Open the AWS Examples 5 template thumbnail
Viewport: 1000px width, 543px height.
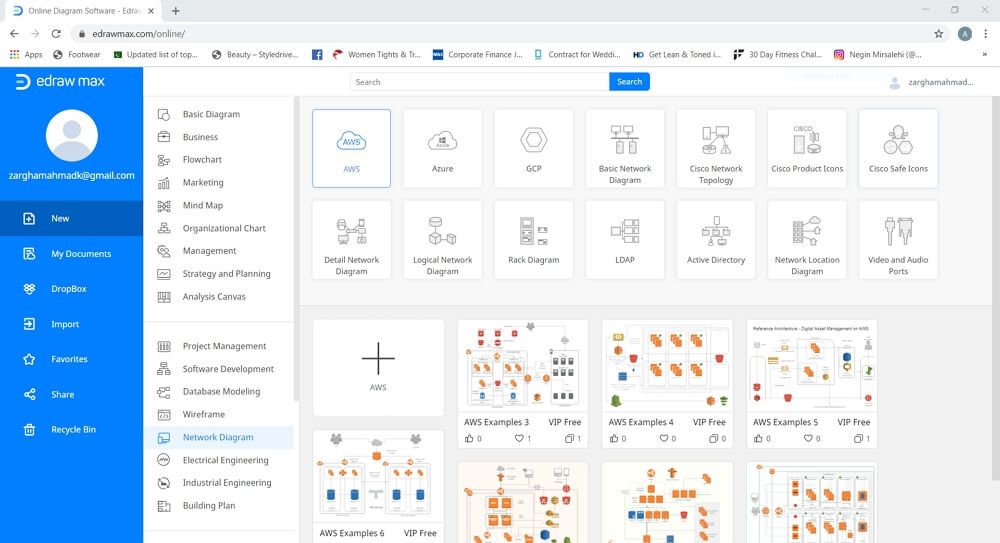(812, 366)
